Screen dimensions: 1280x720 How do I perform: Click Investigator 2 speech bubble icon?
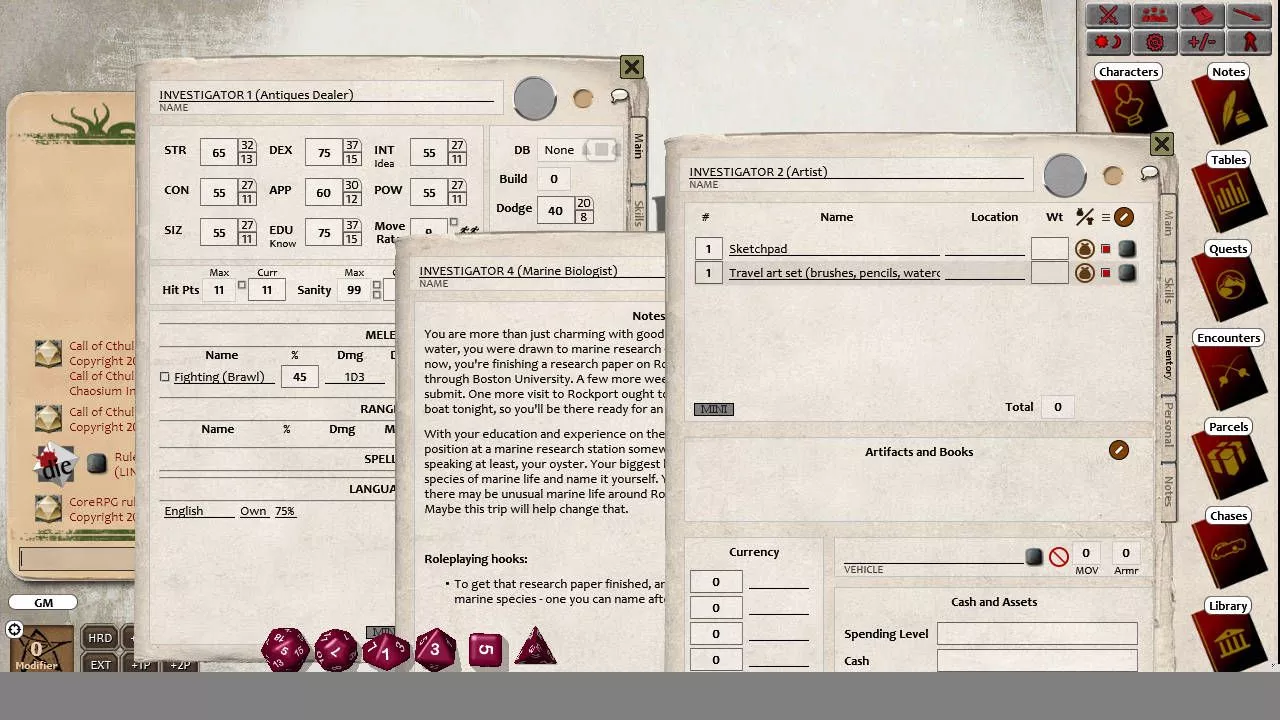point(1149,174)
